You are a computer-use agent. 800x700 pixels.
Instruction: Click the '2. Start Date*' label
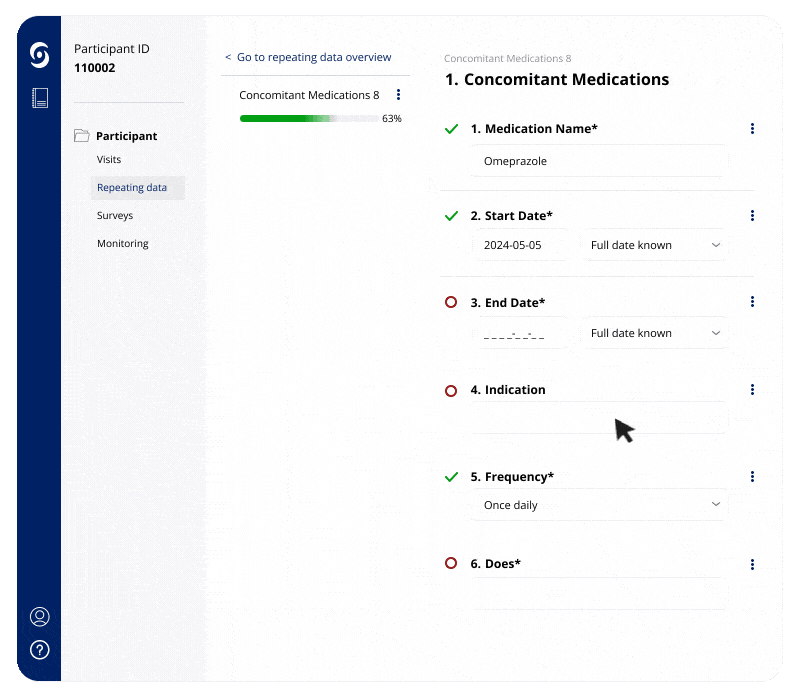click(x=511, y=216)
